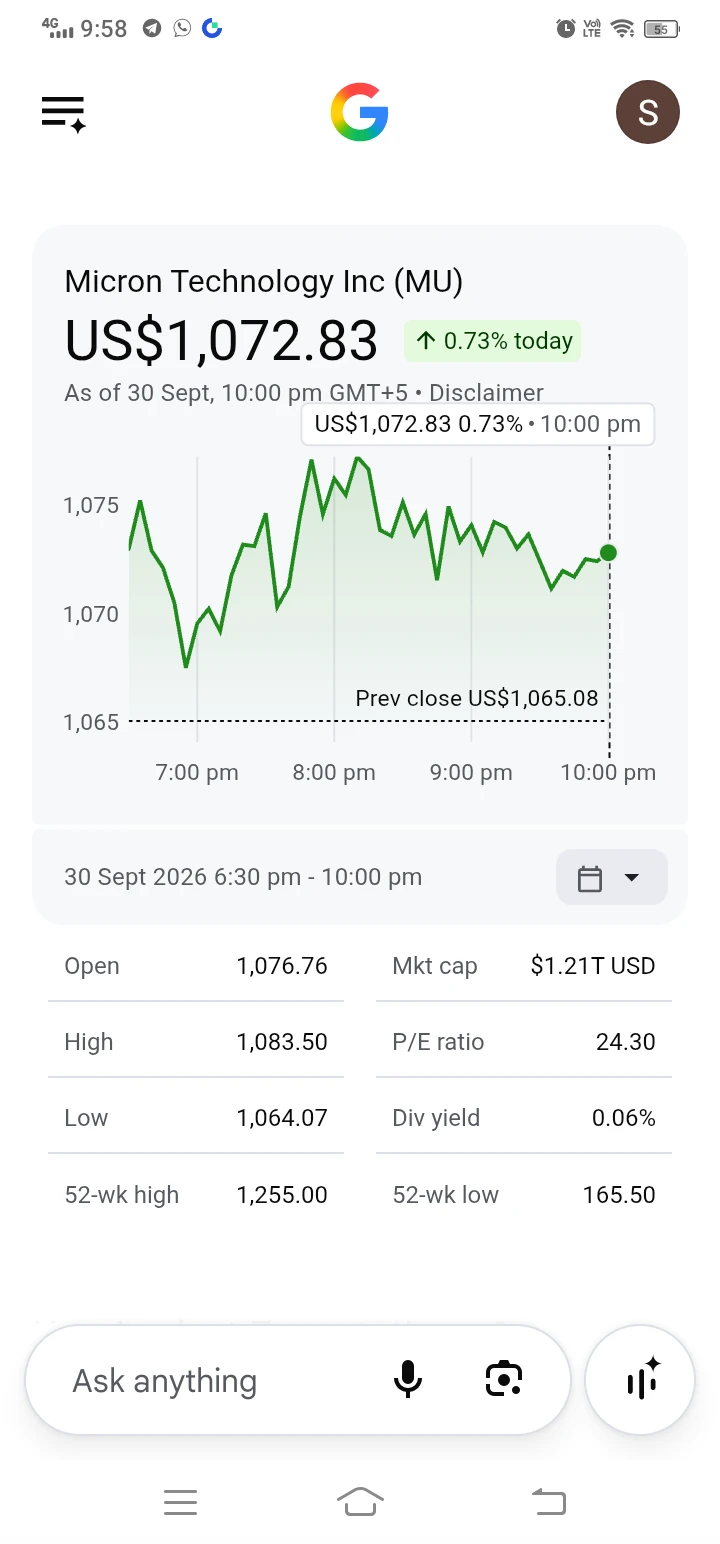Viewport: 720px width, 1544px height.
Task: Tap the Micron Technology Inc (MU) title
Action: tap(264, 282)
